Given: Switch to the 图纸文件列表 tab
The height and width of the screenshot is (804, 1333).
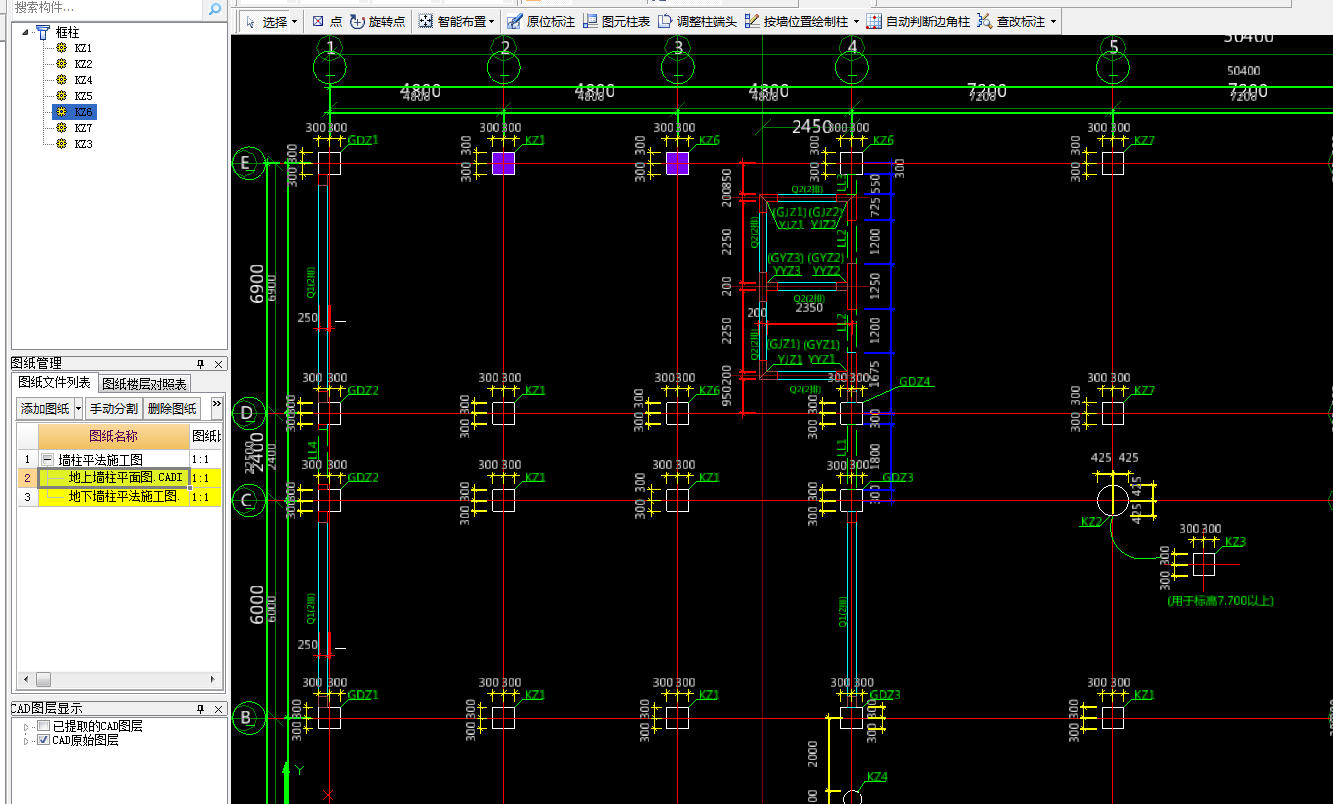Looking at the screenshot, I should pos(55,383).
